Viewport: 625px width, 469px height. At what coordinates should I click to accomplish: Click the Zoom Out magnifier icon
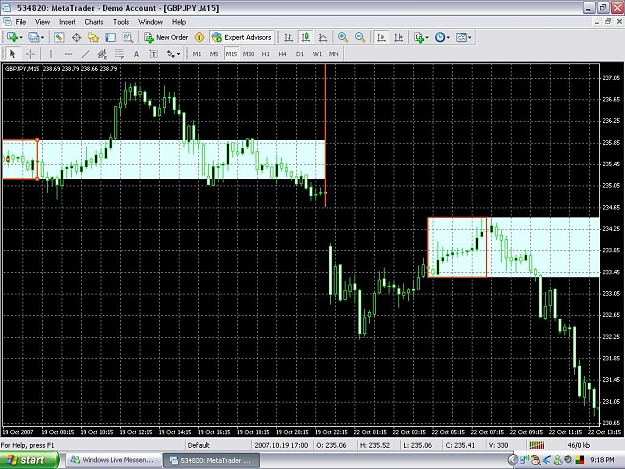[360, 37]
